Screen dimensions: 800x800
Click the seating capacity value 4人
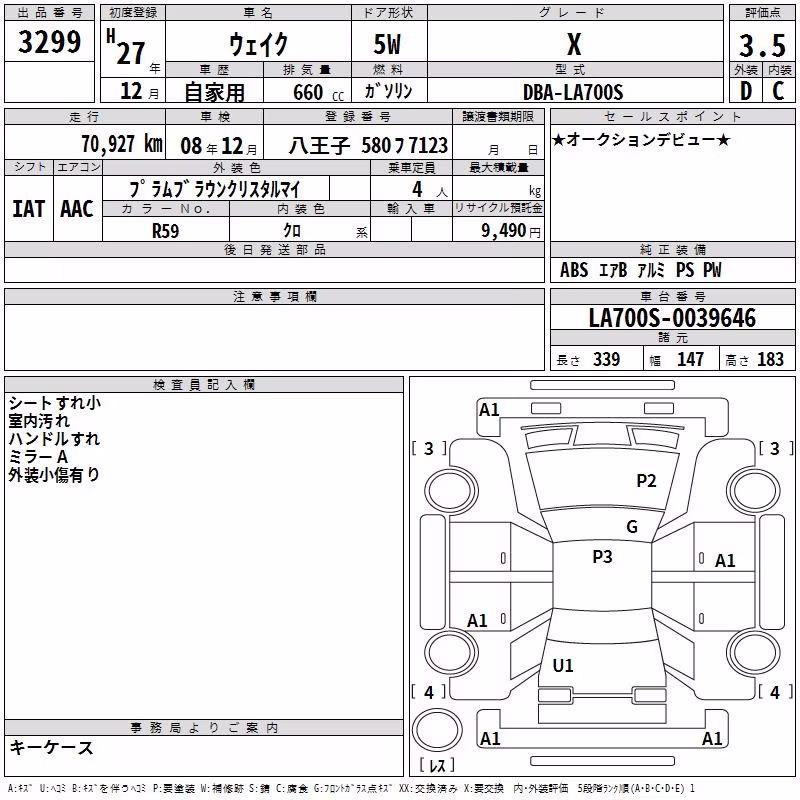tap(430, 189)
